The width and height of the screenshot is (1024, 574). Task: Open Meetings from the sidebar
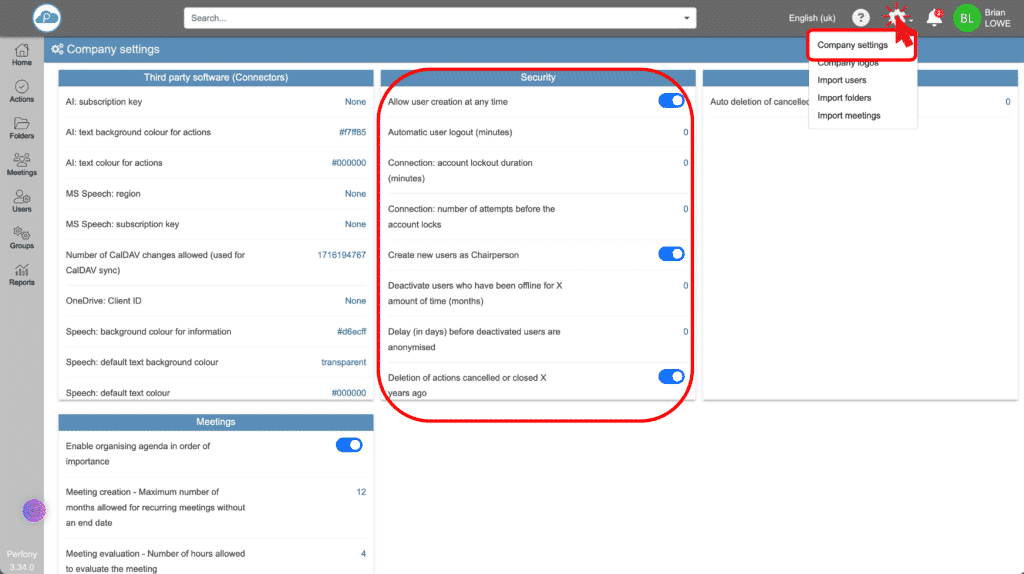tap(22, 164)
